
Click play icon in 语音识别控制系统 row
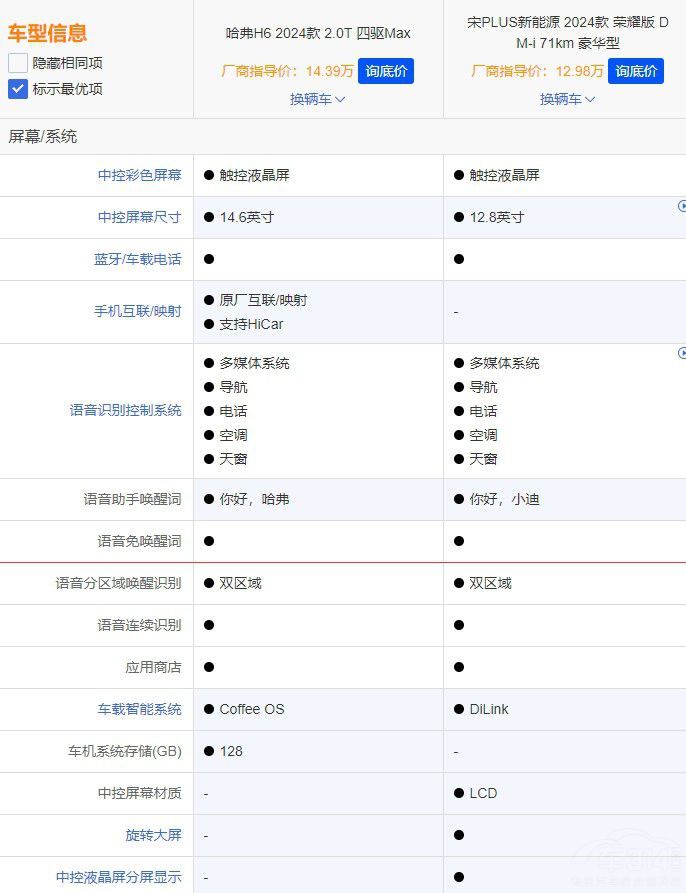(x=682, y=353)
